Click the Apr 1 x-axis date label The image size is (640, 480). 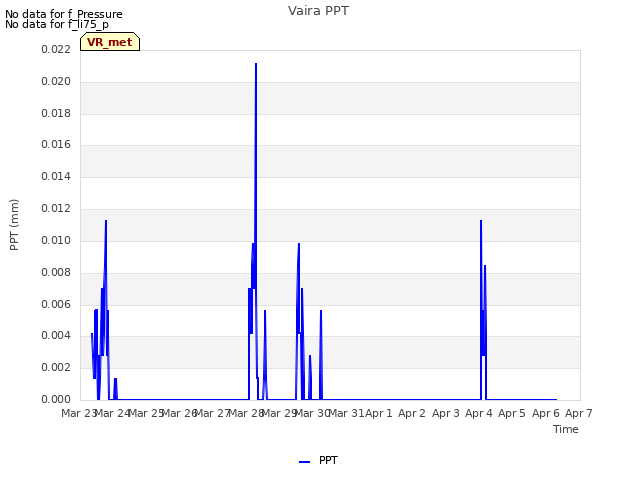click(x=379, y=413)
